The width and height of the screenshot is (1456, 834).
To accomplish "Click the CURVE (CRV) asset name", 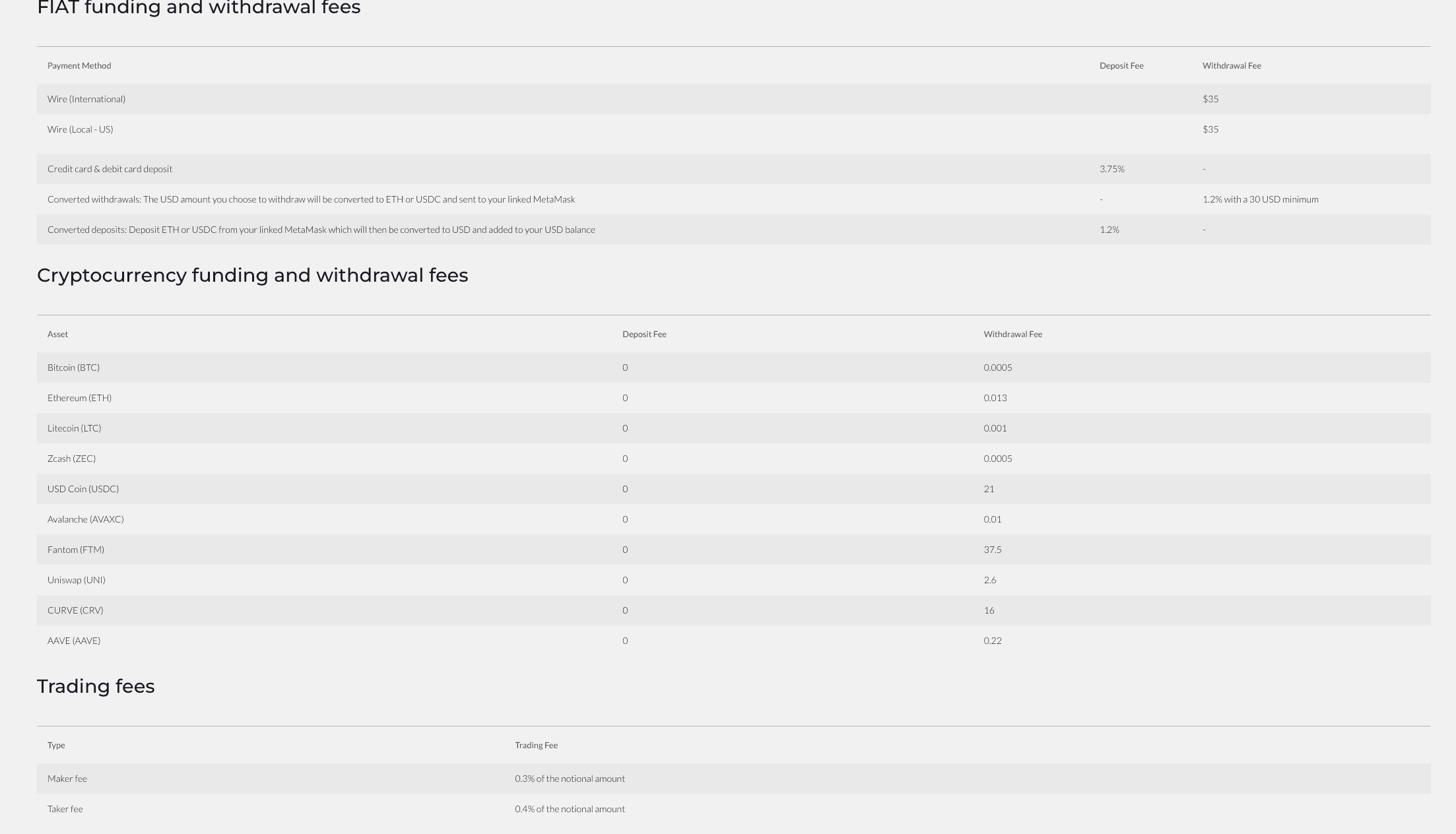I will [x=75, y=610].
